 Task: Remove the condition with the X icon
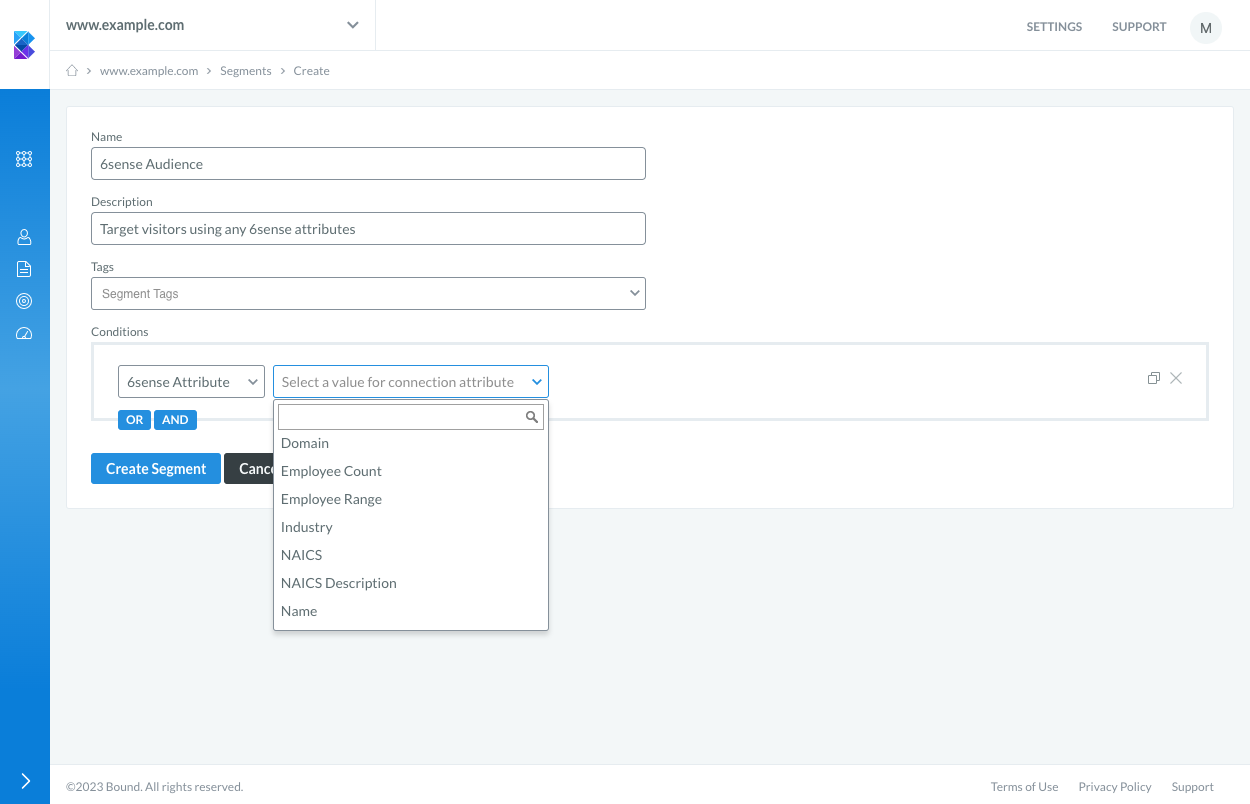pos(1176,378)
